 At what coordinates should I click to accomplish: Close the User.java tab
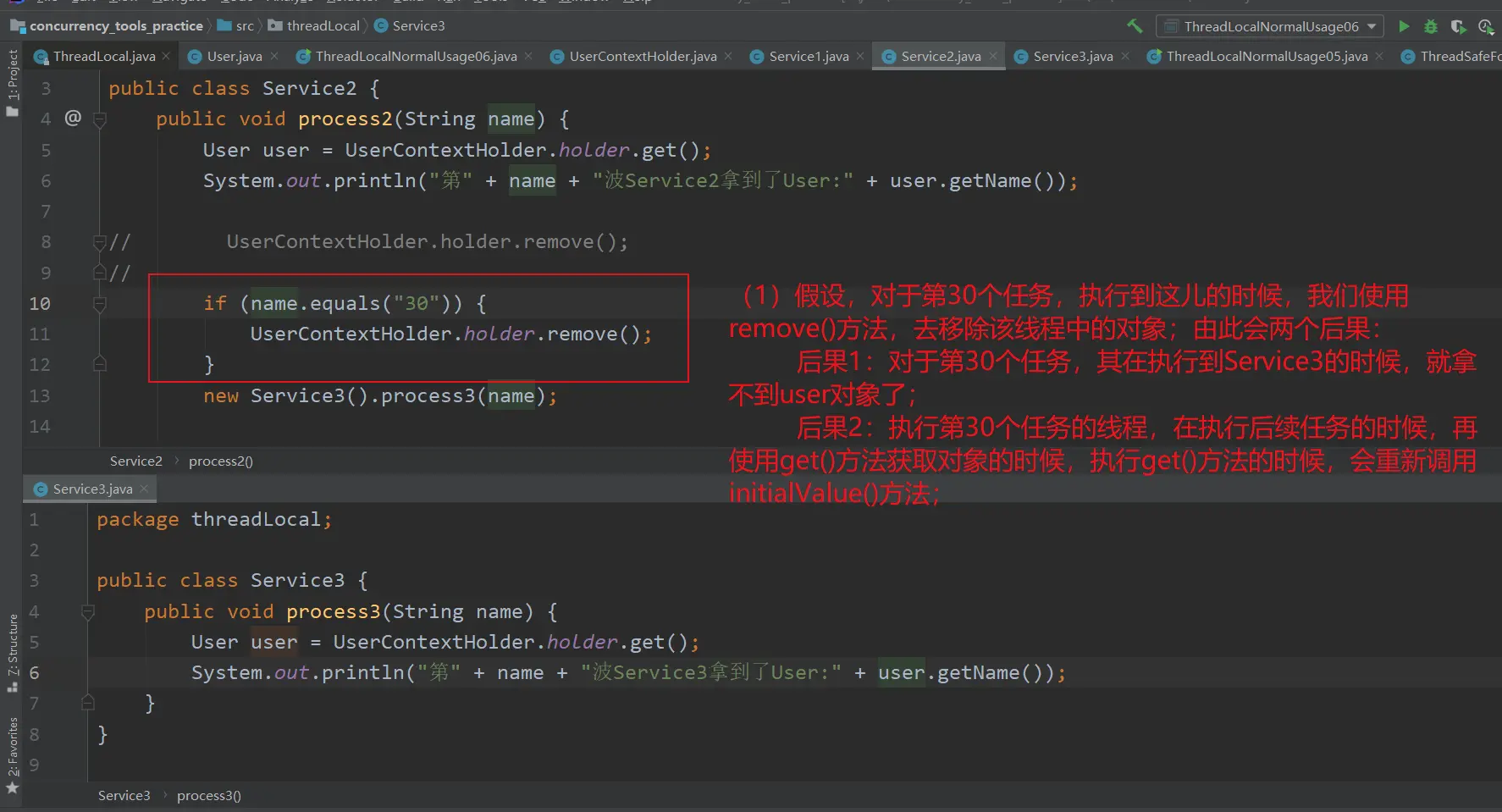[274, 57]
